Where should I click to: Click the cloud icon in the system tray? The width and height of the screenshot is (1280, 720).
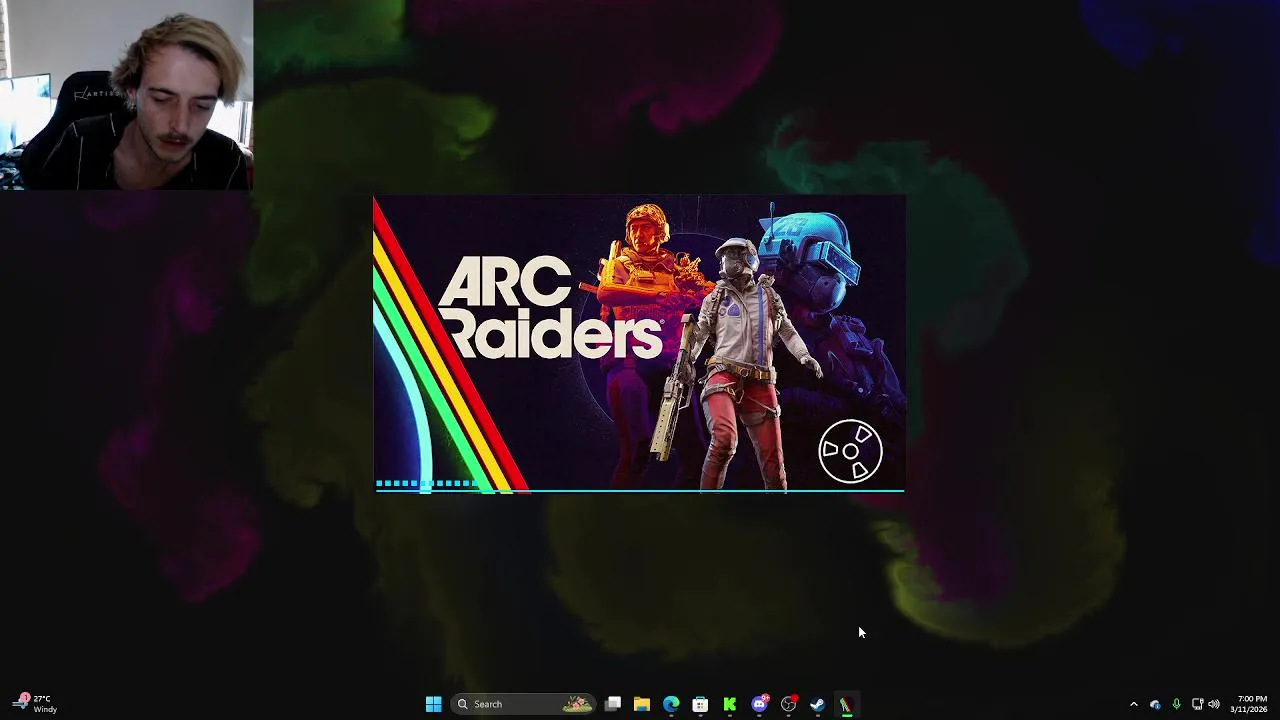click(x=1155, y=704)
